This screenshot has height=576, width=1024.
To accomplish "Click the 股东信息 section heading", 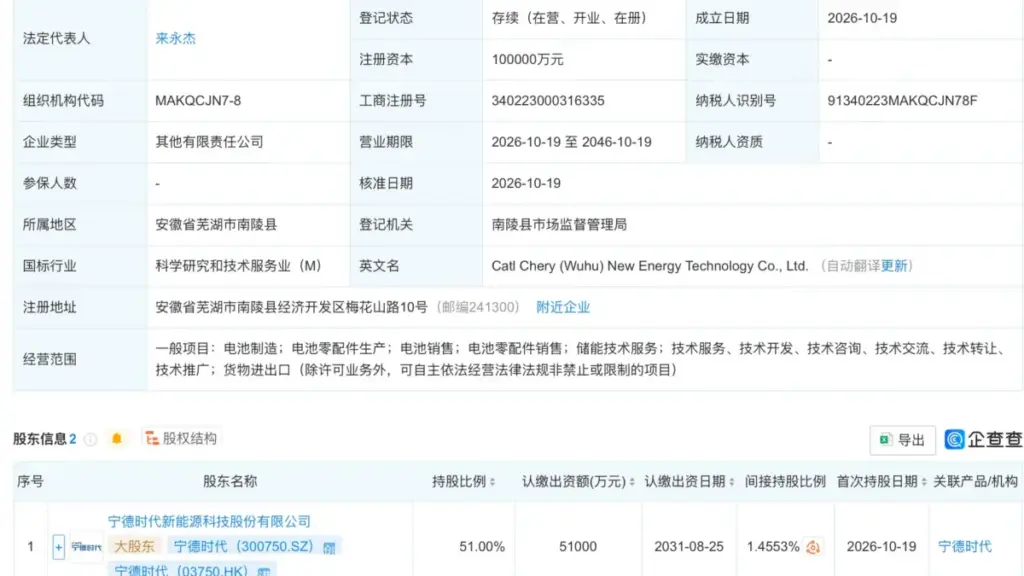I will (40, 439).
